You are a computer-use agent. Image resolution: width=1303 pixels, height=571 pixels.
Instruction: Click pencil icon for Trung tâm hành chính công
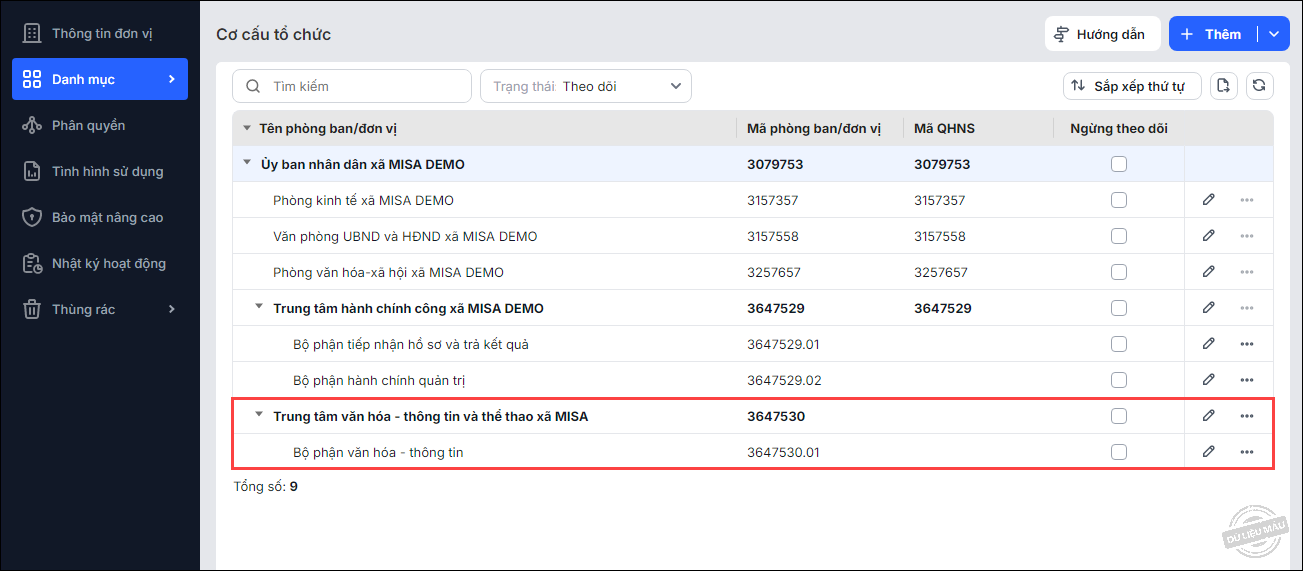point(1209,308)
